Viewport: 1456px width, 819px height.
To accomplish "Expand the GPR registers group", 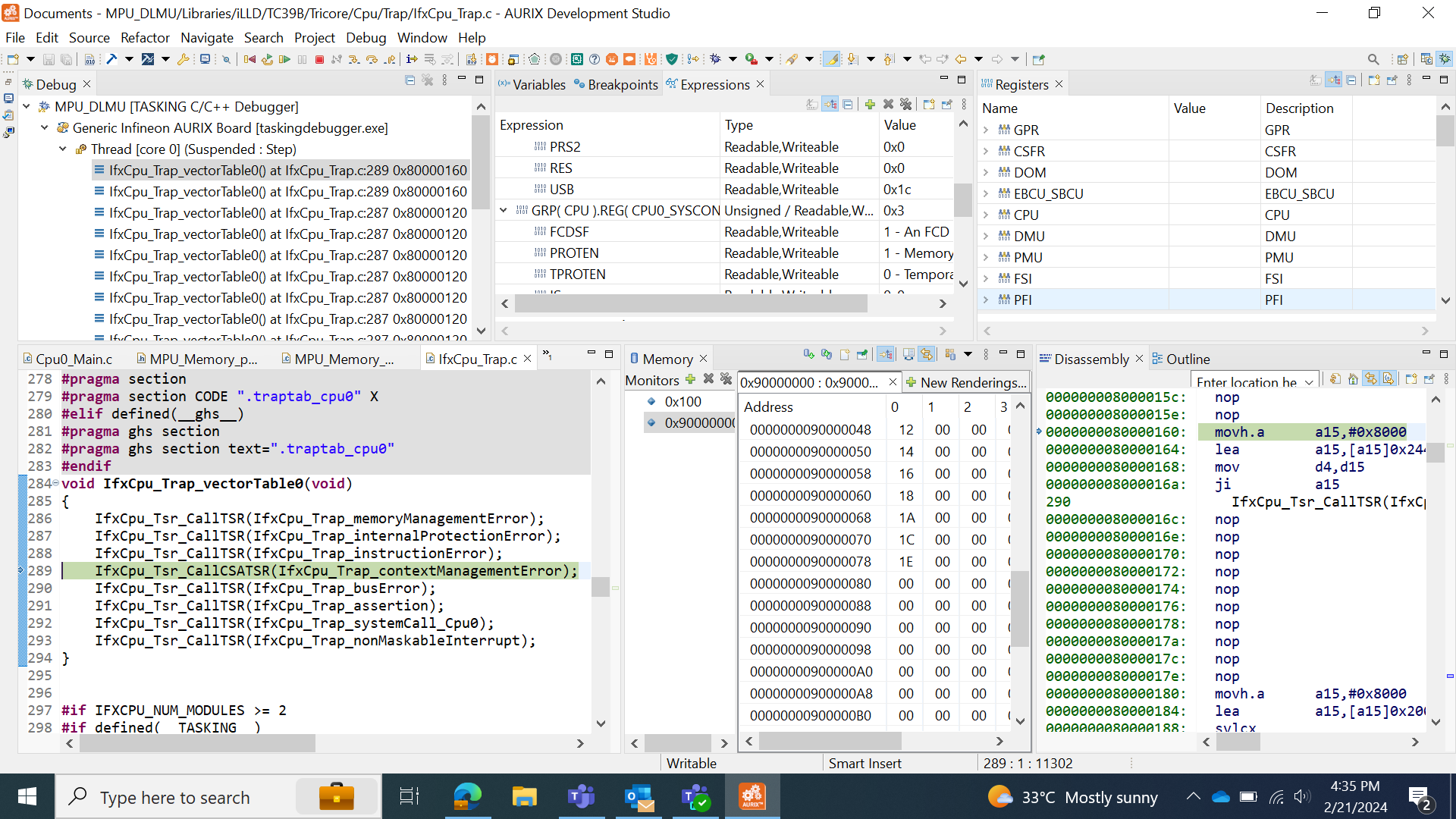I will pyautogui.click(x=986, y=130).
